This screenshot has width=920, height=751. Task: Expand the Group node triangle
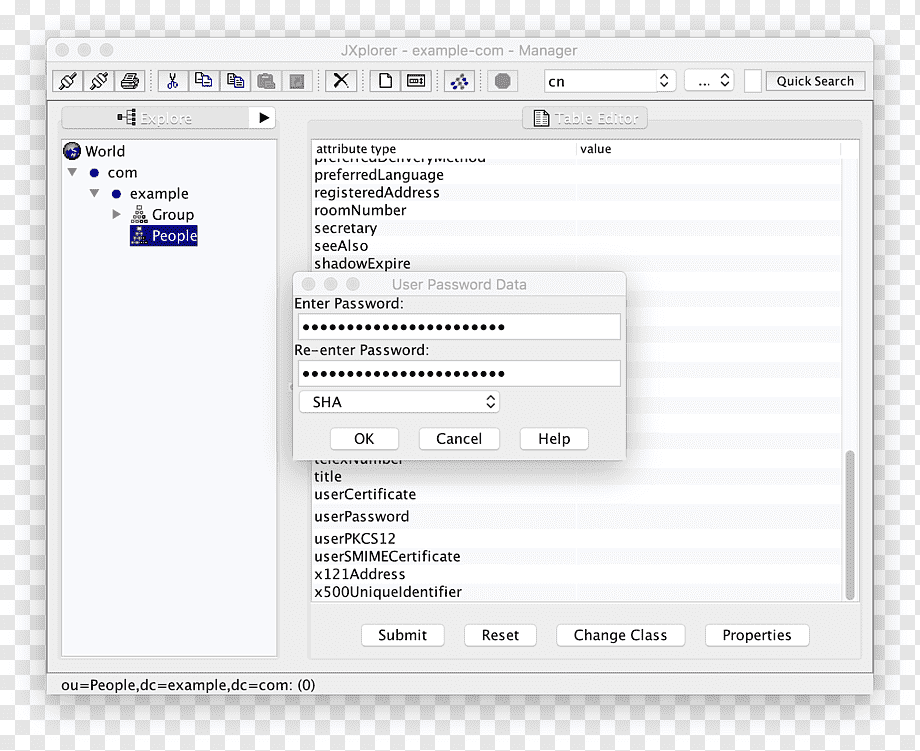coord(117,214)
